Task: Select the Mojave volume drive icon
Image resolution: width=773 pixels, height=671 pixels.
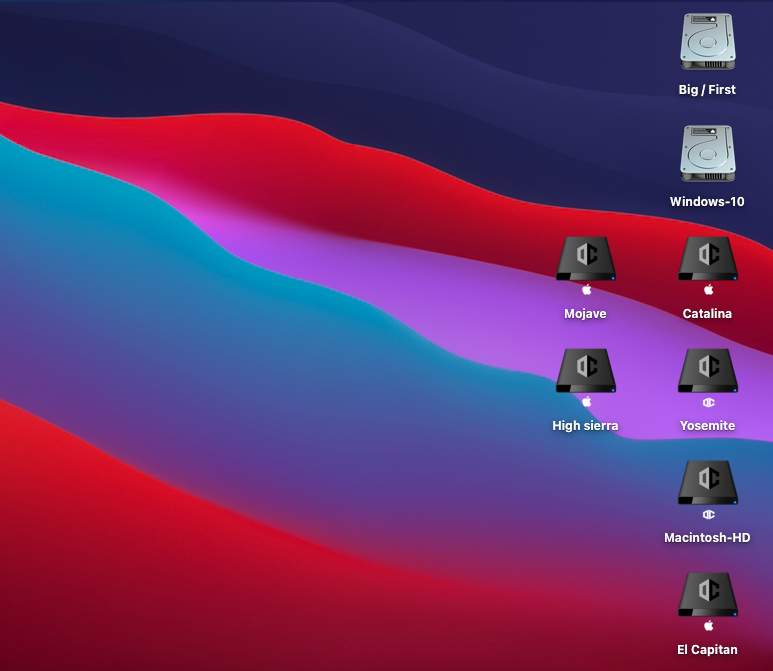Action: tap(586, 266)
